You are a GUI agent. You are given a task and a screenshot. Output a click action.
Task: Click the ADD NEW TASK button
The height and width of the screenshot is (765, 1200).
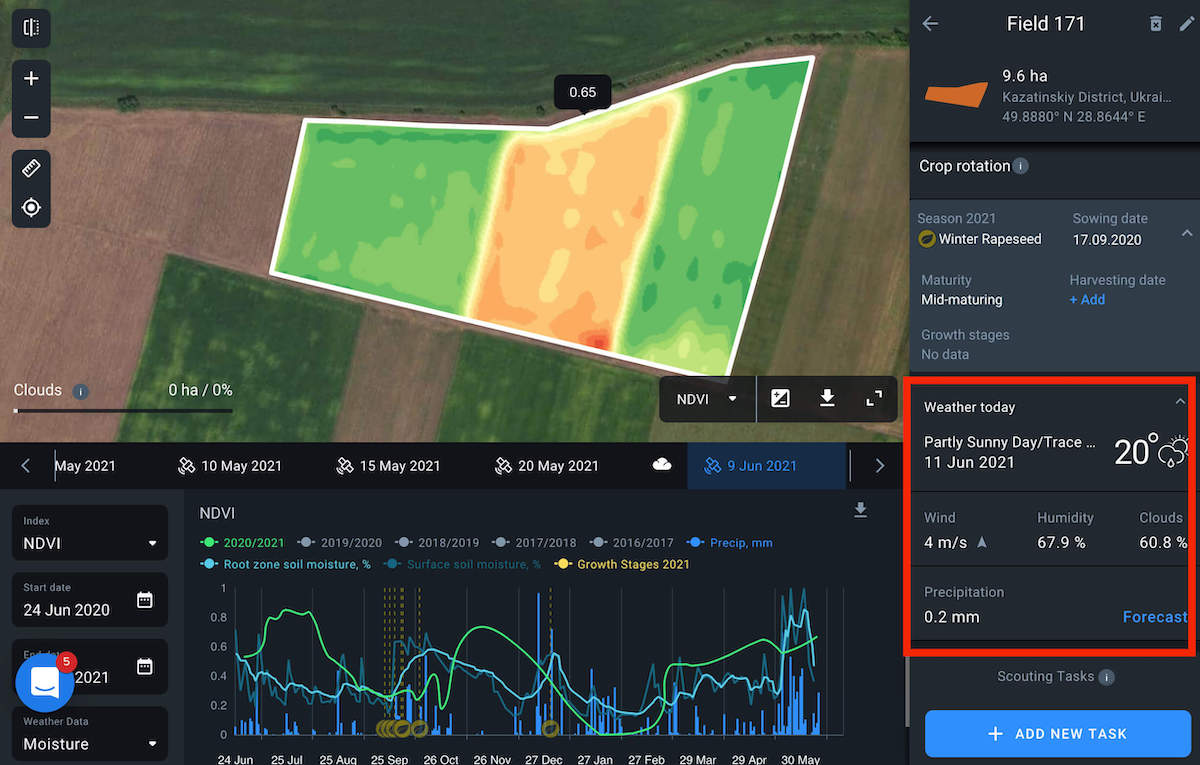click(1057, 733)
